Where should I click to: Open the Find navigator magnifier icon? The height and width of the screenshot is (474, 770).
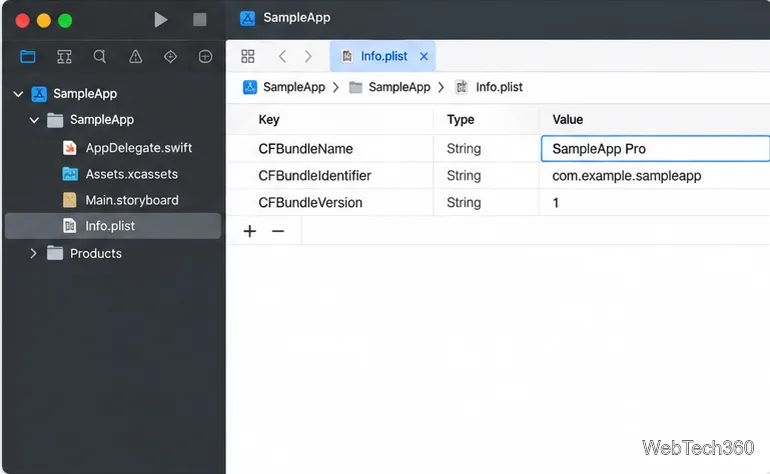click(x=100, y=56)
